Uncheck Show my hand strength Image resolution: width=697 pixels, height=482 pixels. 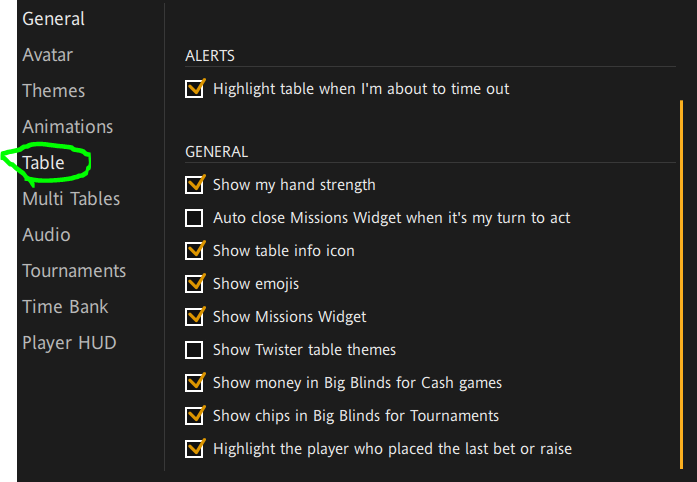click(195, 185)
